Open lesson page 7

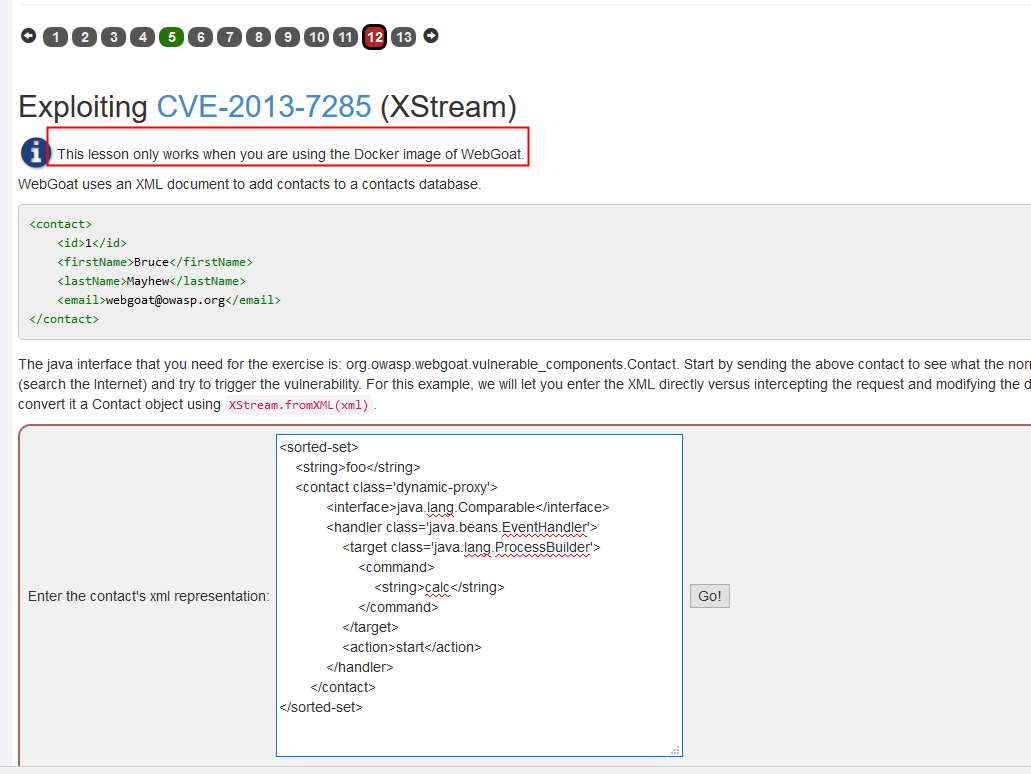click(x=229, y=37)
